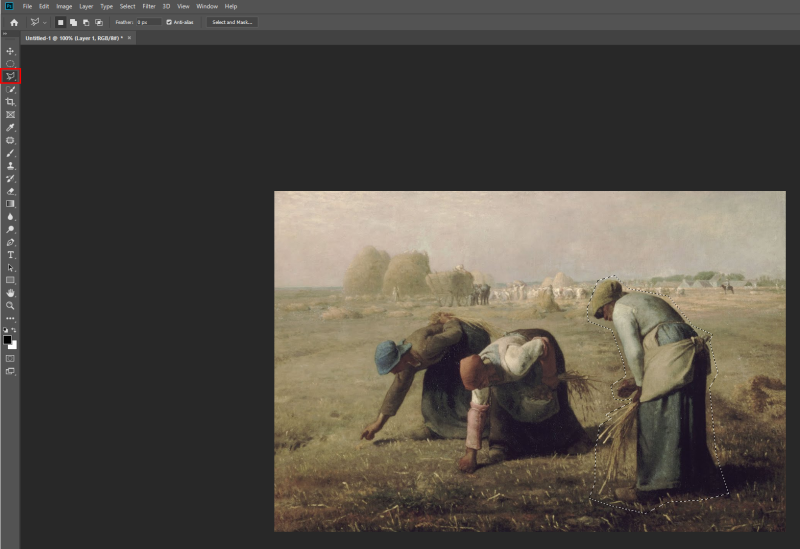Screen dimensions: 800x549
Task: Select the Frame tool
Action: click(10, 115)
